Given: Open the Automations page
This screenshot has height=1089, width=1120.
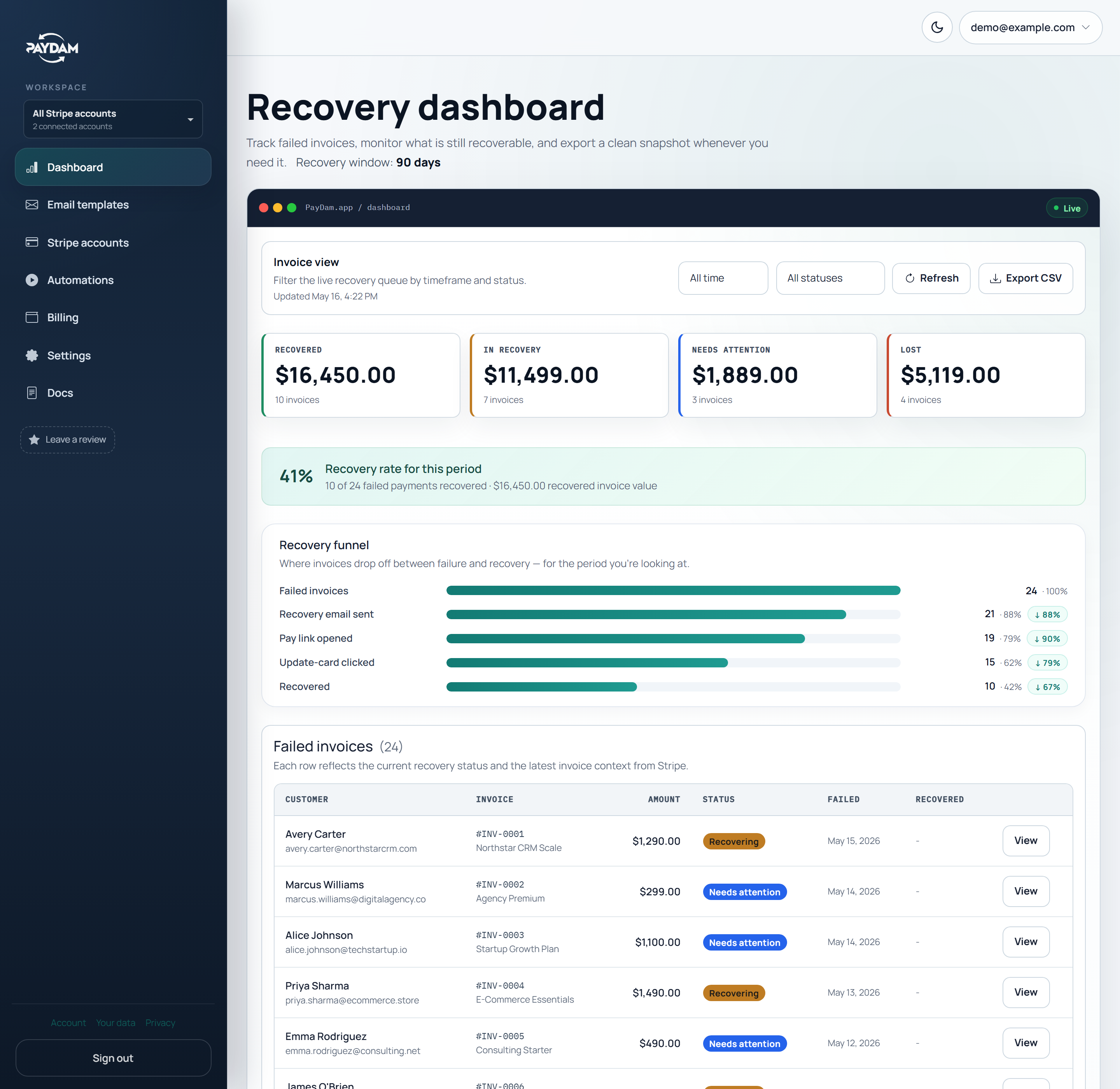Looking at the screenshot, I should point(113,280).
